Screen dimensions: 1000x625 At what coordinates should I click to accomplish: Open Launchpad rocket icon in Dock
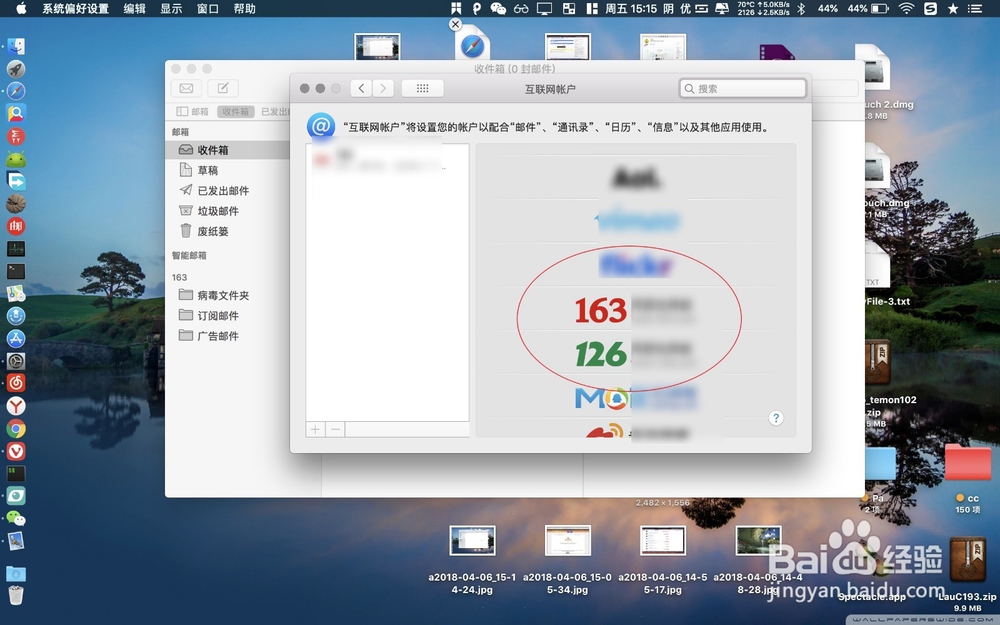click(16, 69)
